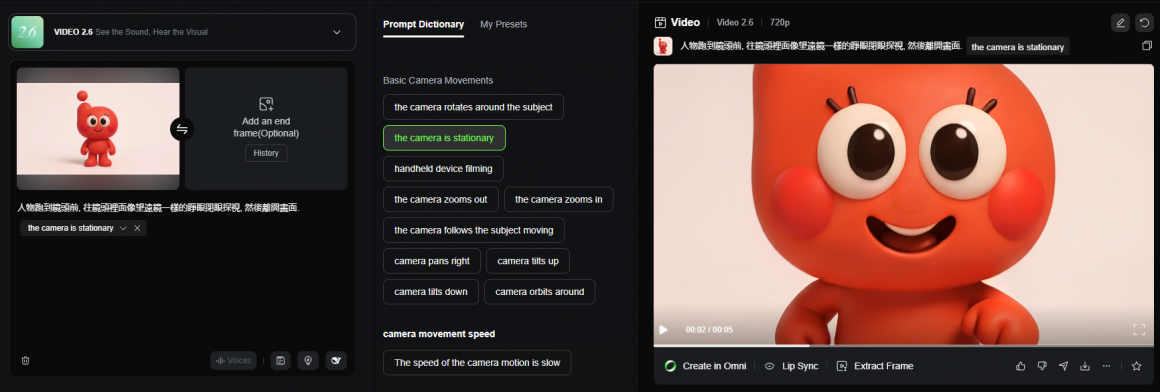The image size is (1160, 392).
Task: Remove the camera is stationary tag
Action: 138,229
